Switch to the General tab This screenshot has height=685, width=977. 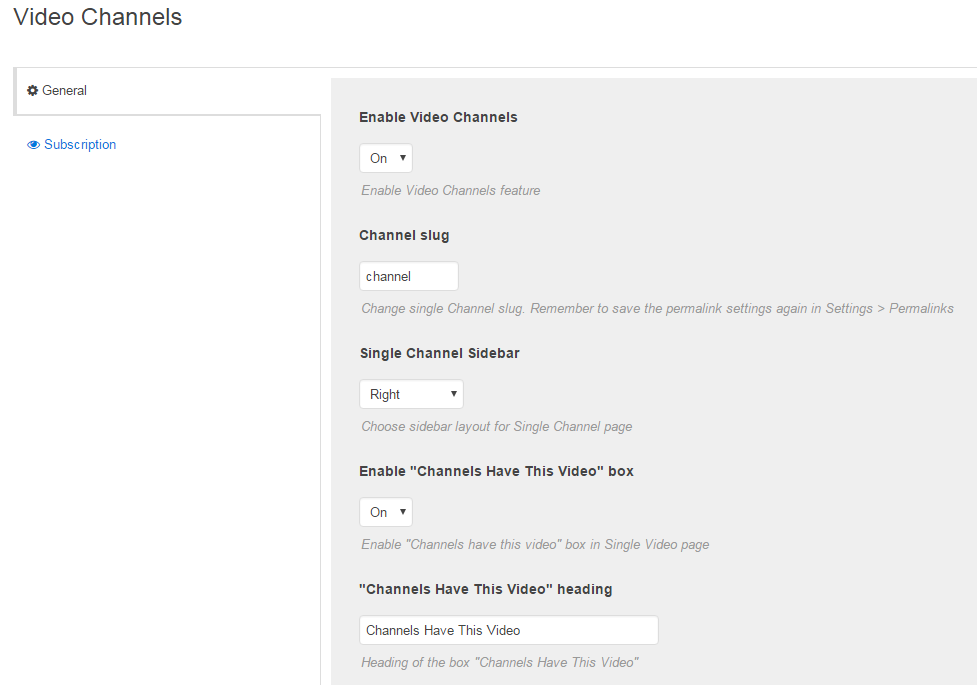64,91
